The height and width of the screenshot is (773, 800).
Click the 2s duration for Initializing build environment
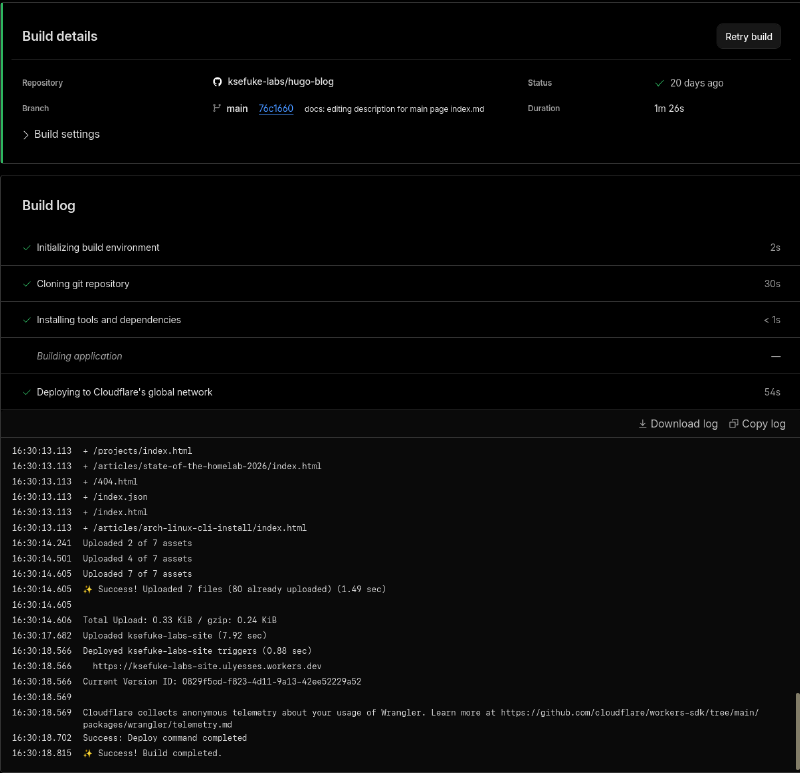tap(775, 247)
